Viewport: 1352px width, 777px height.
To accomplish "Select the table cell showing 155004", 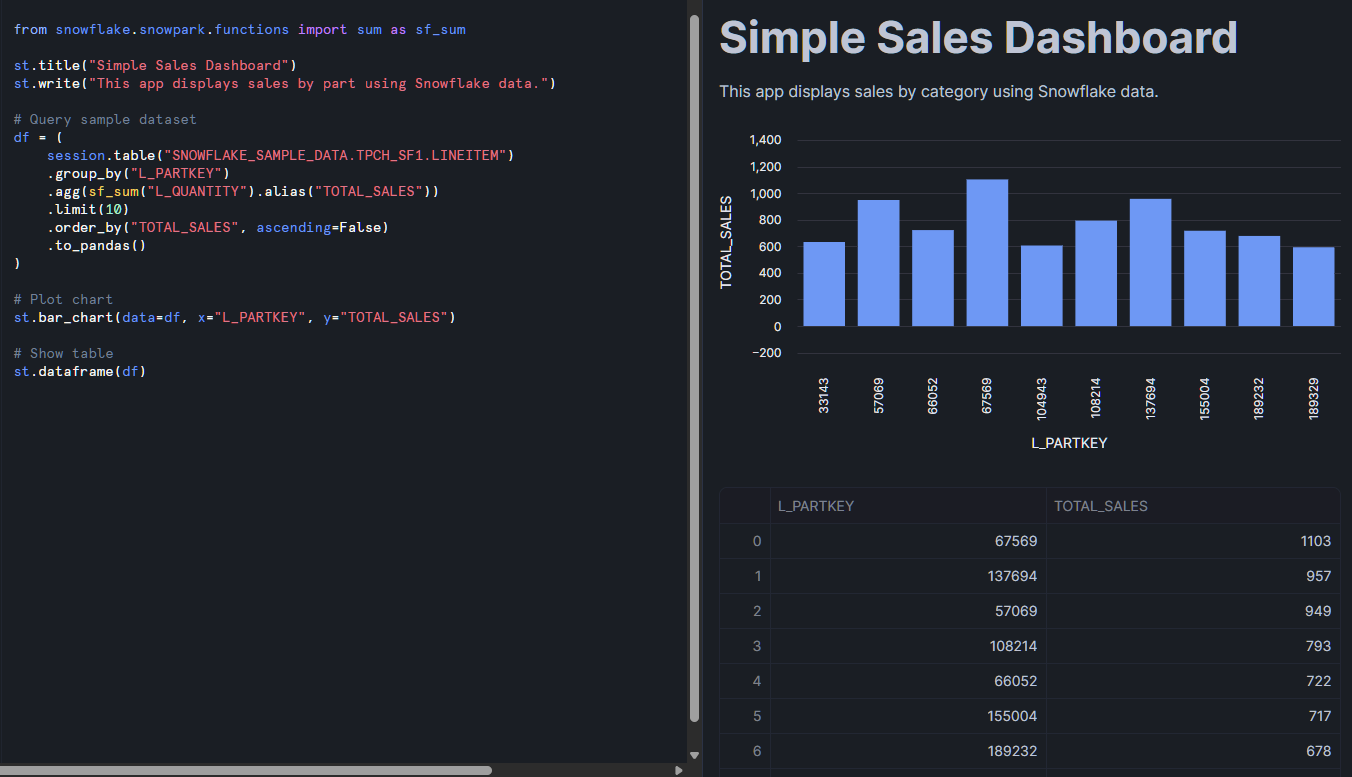I will point(907,716).
